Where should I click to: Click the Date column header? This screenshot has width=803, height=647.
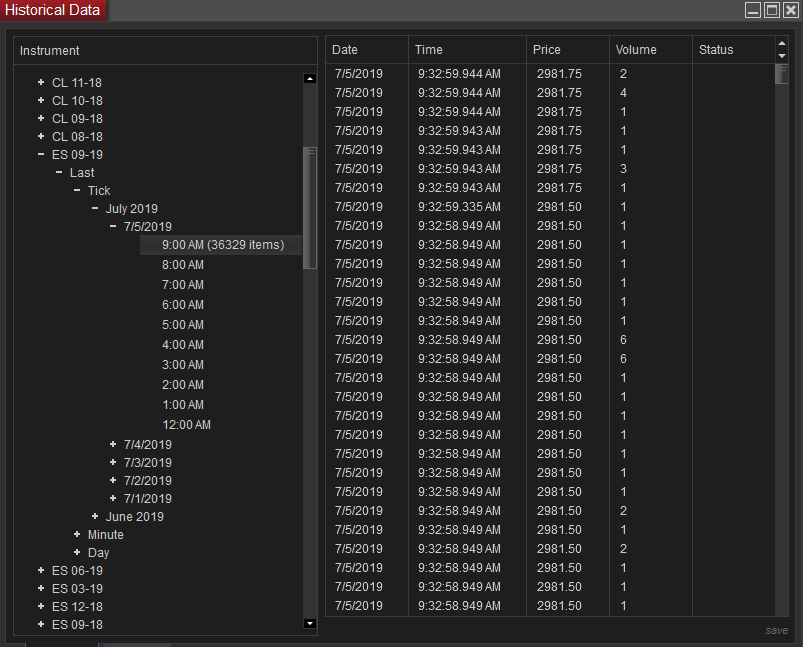pyautogui.click(x=367, y=50)
